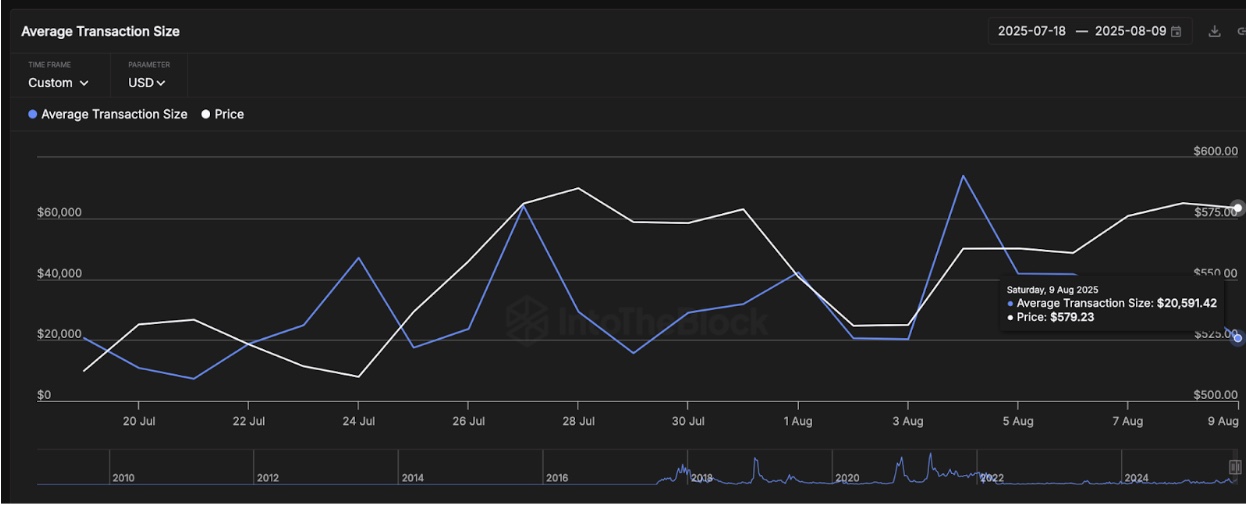Click the date range field 2025-07-18 — 2025-08-09
The width and height of the screenshot is (1246, 506).
tap(1089, 31)
